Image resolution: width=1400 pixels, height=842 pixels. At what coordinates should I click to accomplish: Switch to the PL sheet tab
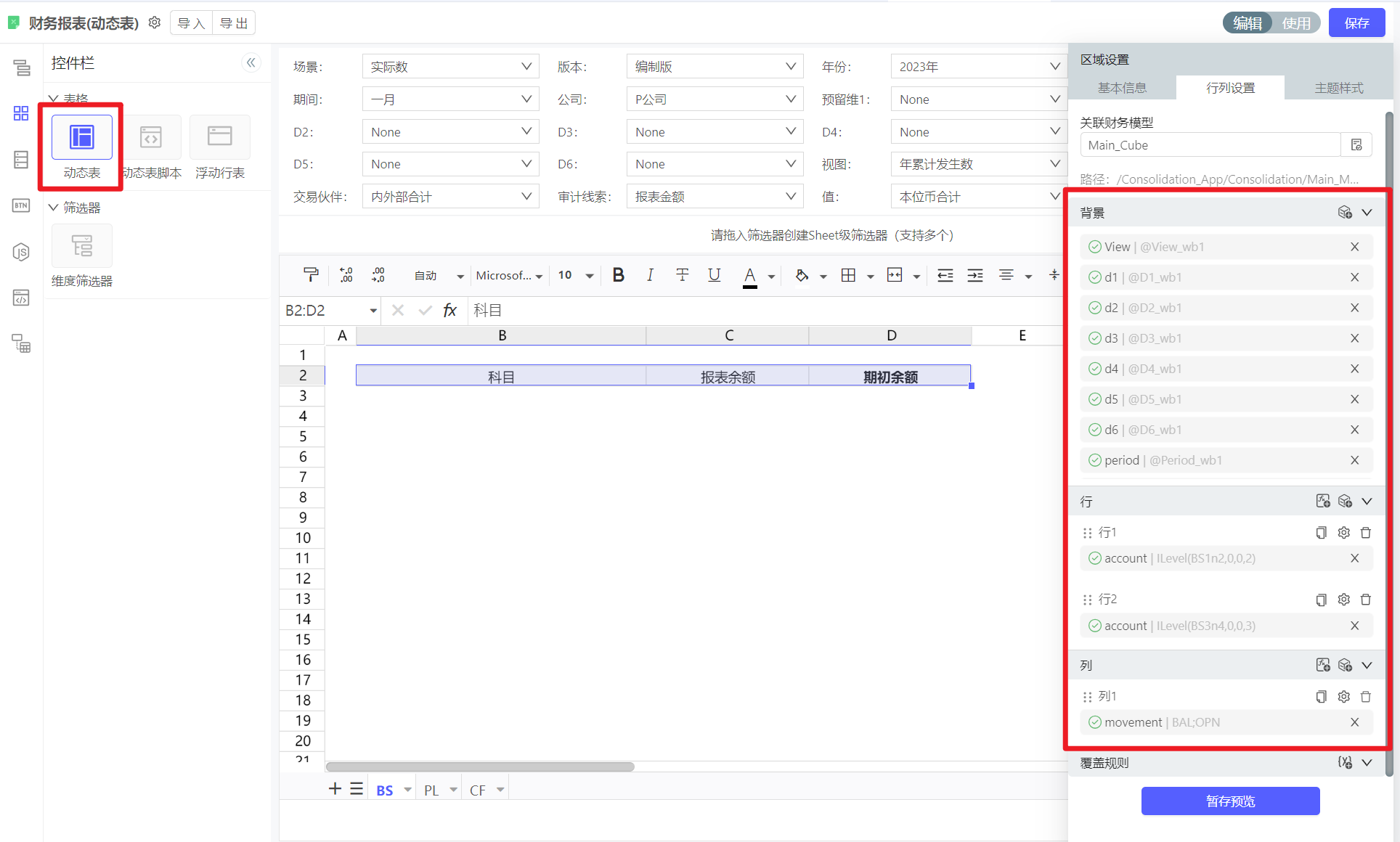click(431, 790)
